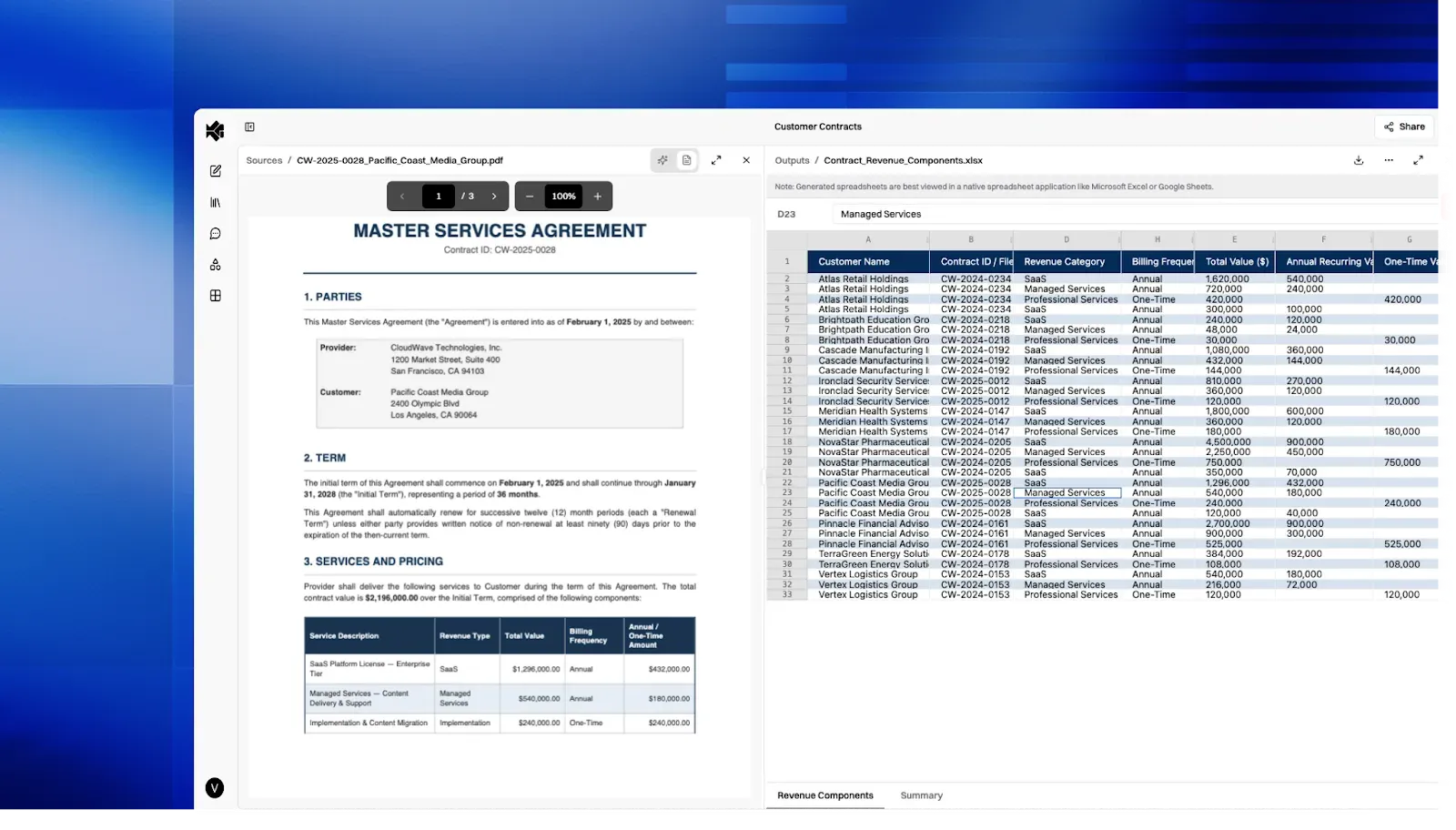Download the Contract_Revenue_Components spreadsheet
The height and width of the screenshot is (830, 1456).
pyautogui.click(x=1359, y=160)
